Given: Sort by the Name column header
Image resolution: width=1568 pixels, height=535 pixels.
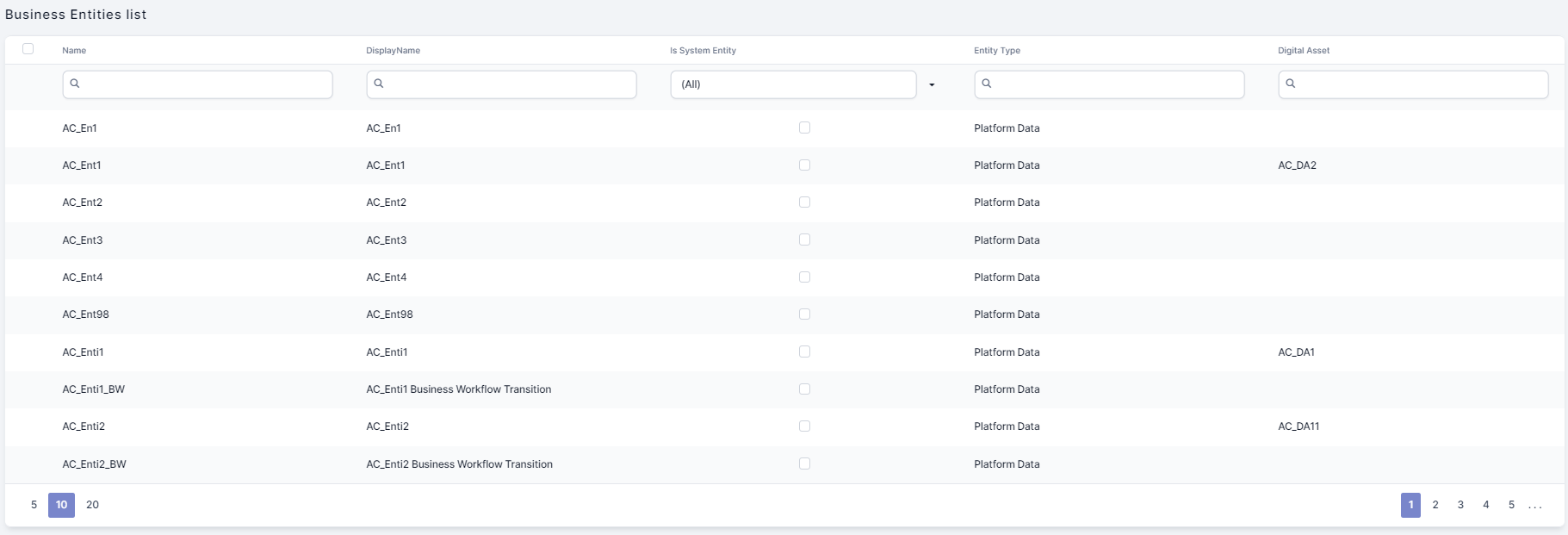Looking at the screenshot, I should click(x=74, y=51).
